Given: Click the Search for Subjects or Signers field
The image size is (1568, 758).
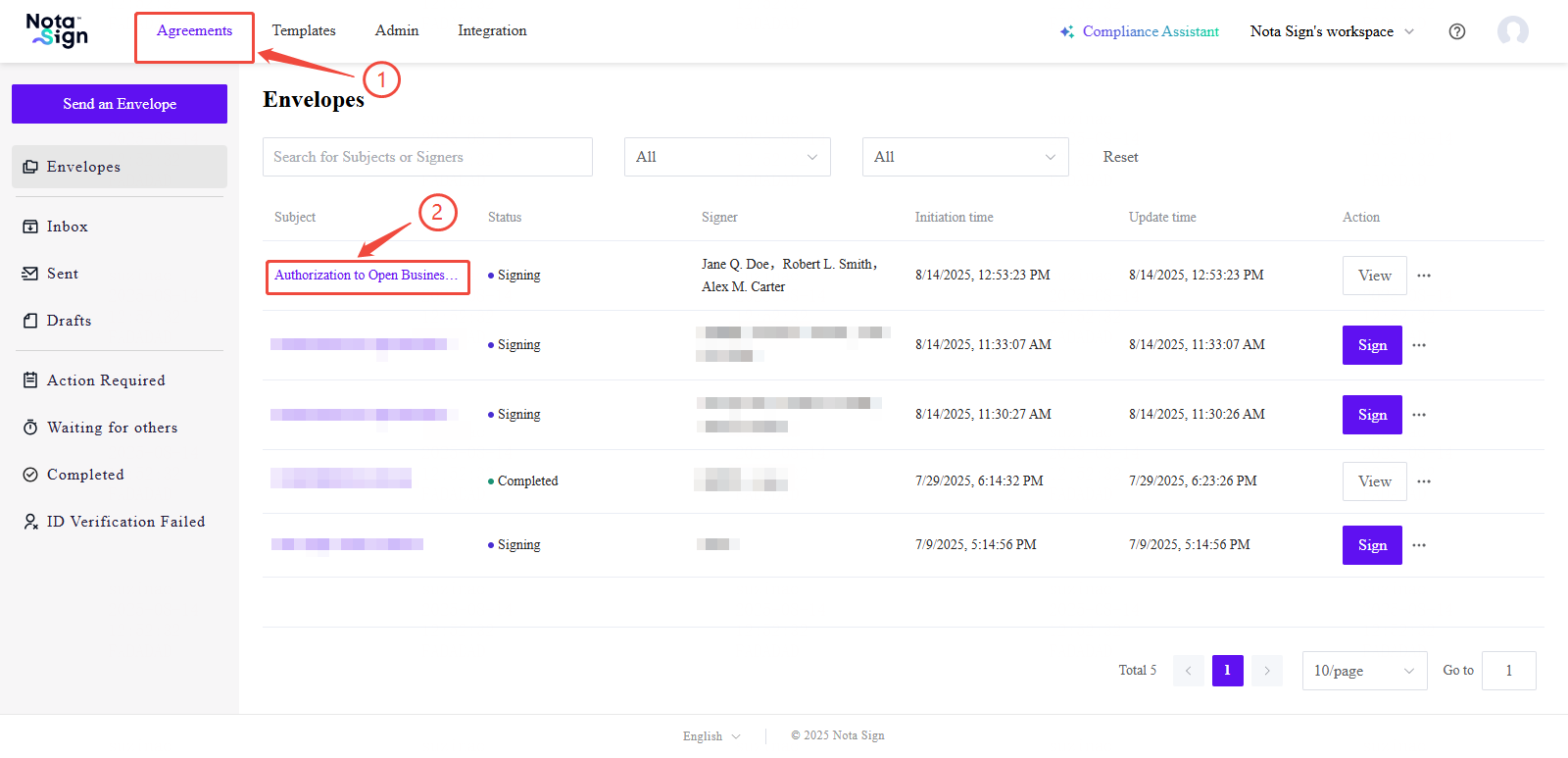Looking at the screenshot, I should [427, 157].
